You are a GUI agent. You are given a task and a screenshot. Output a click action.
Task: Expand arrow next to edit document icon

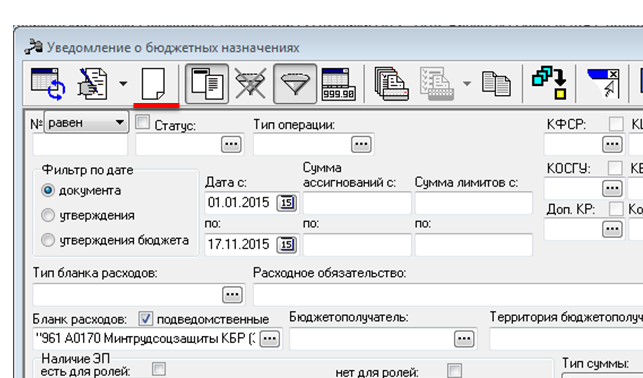point(123,84)
